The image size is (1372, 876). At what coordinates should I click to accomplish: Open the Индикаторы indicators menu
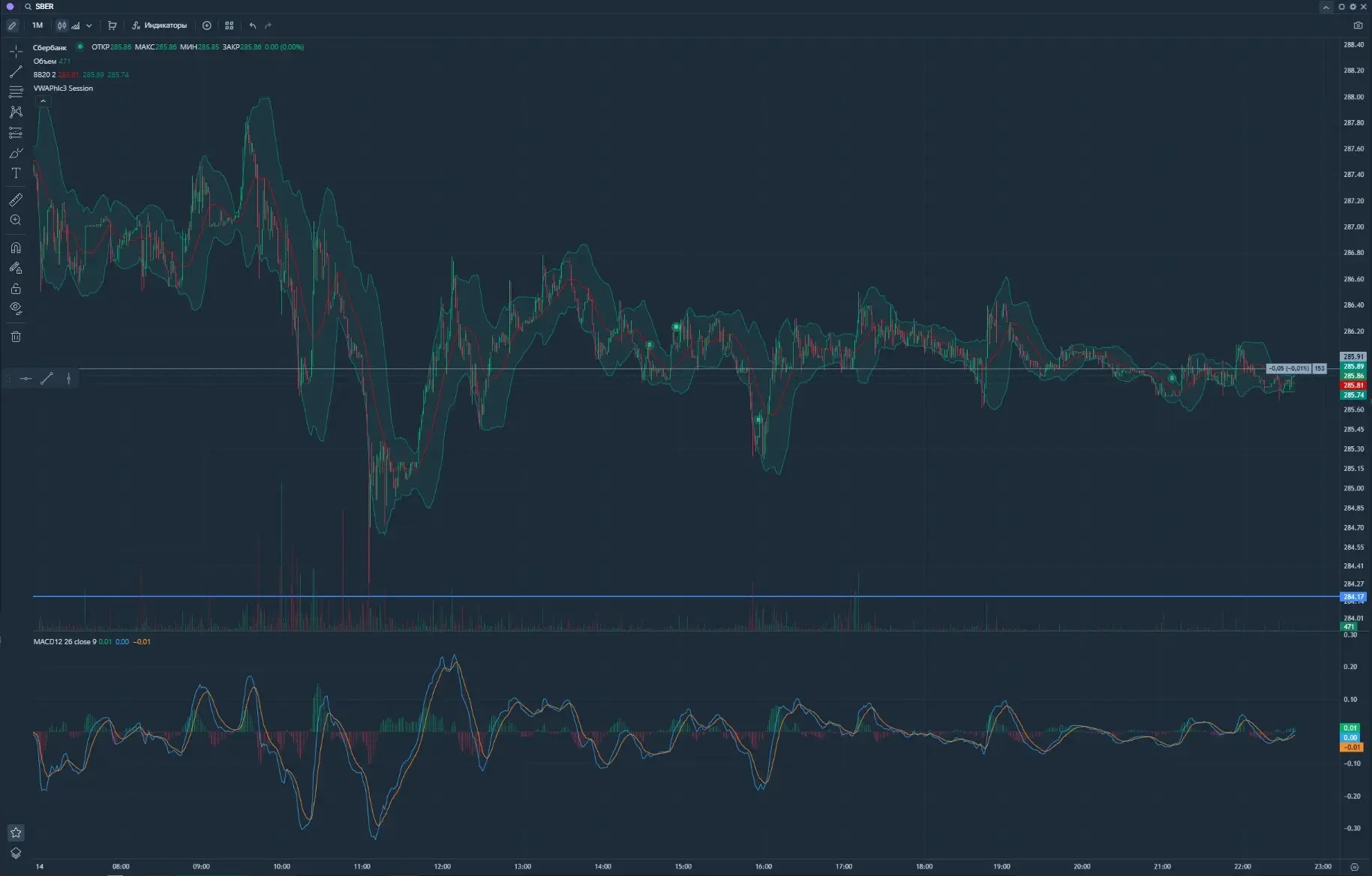click(x=159, y=25)
